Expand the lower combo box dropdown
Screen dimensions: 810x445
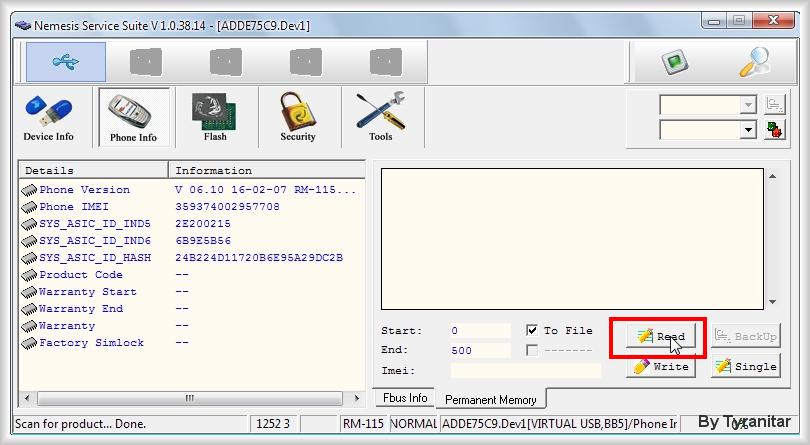[747, 130]
